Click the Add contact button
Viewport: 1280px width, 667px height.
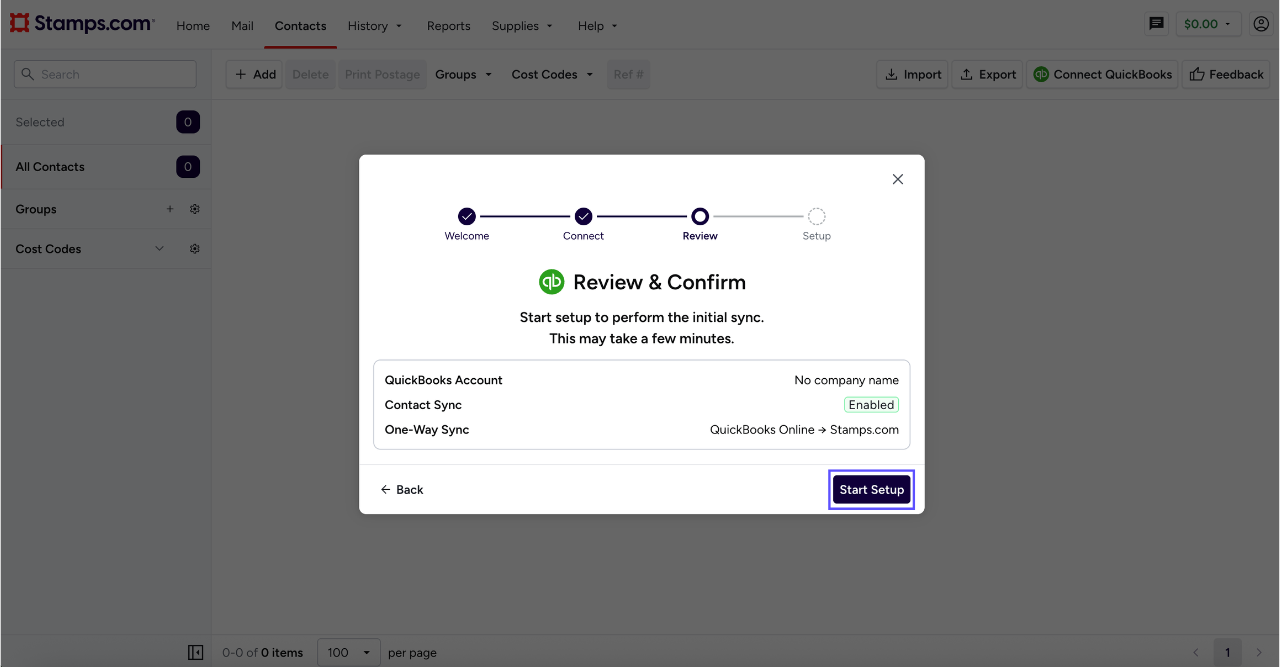pyautogui.click(x=255, y=74)
